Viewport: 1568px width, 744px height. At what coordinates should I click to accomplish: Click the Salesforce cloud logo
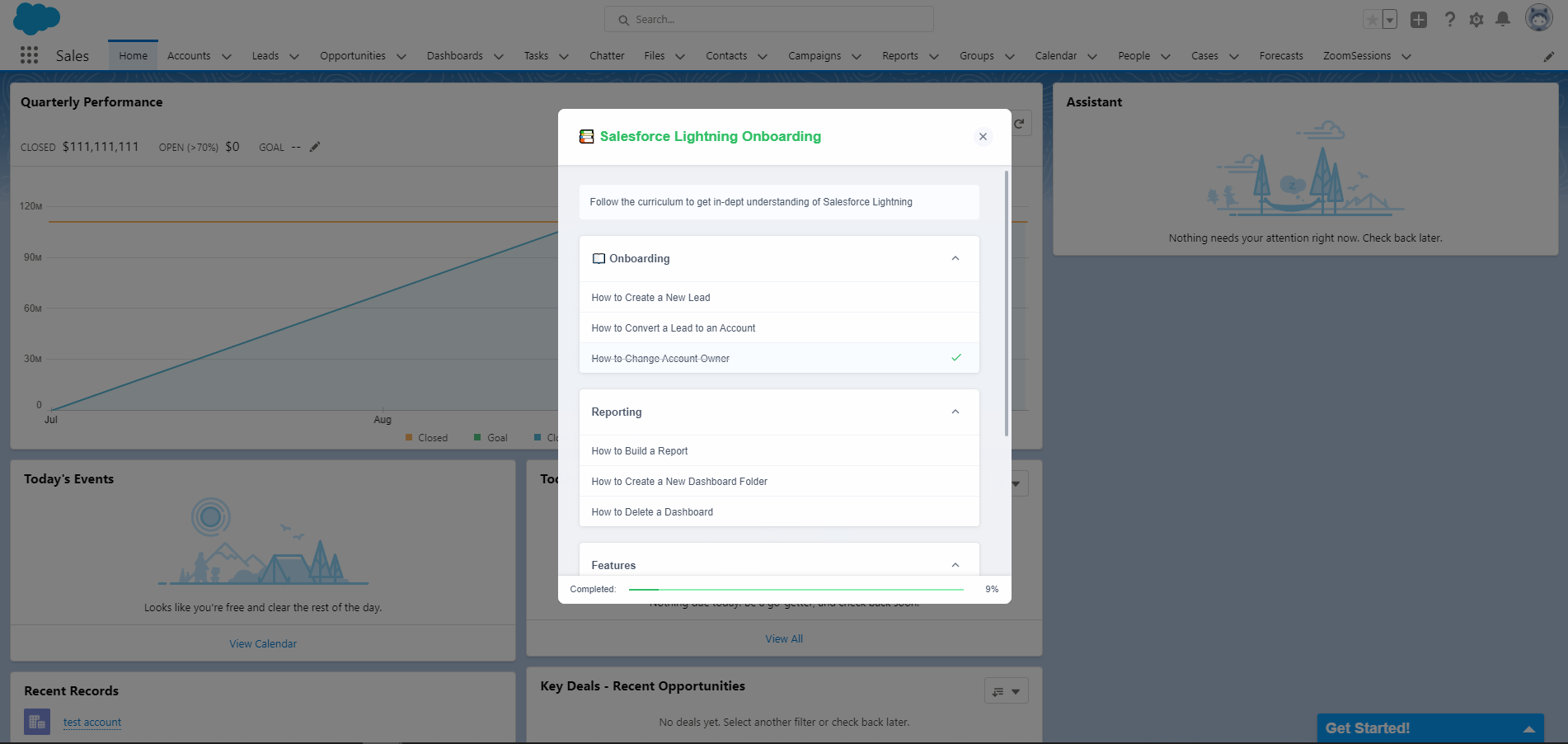[x=37, y=18]
